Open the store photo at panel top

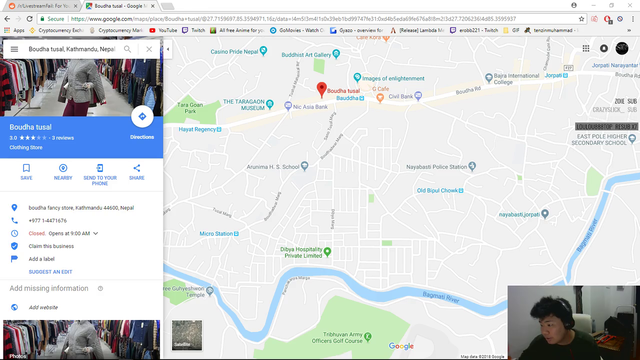[x=82, y=88]
